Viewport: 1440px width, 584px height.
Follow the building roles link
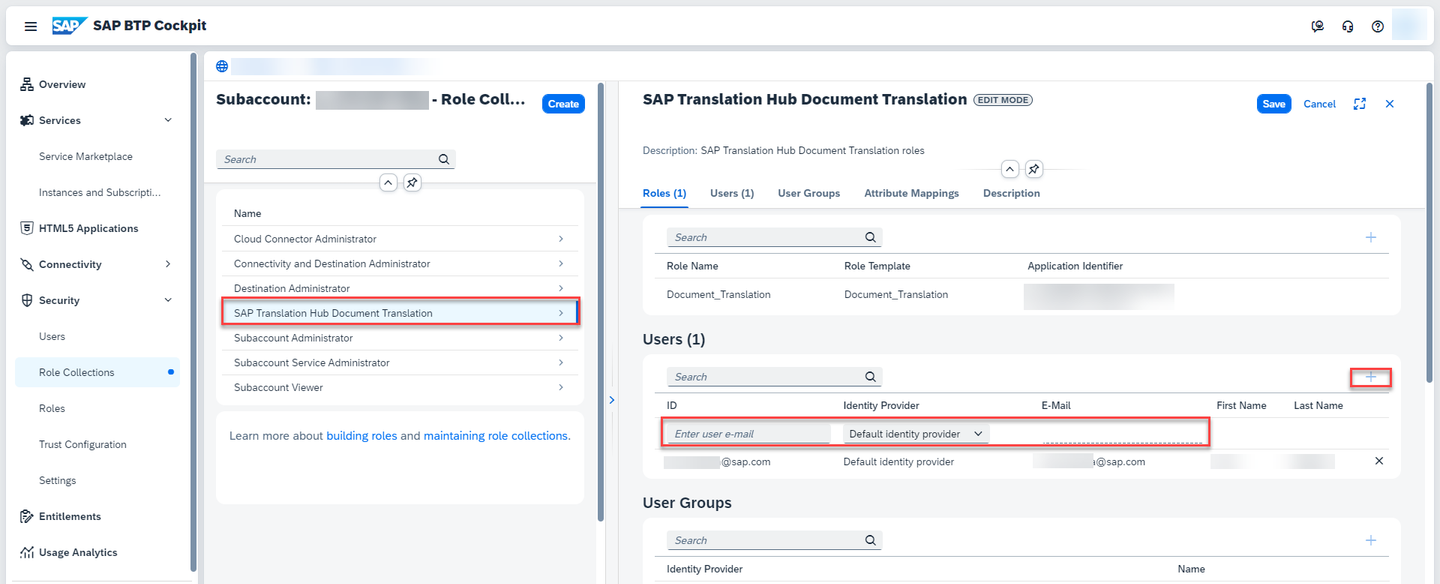click(362, 436)
